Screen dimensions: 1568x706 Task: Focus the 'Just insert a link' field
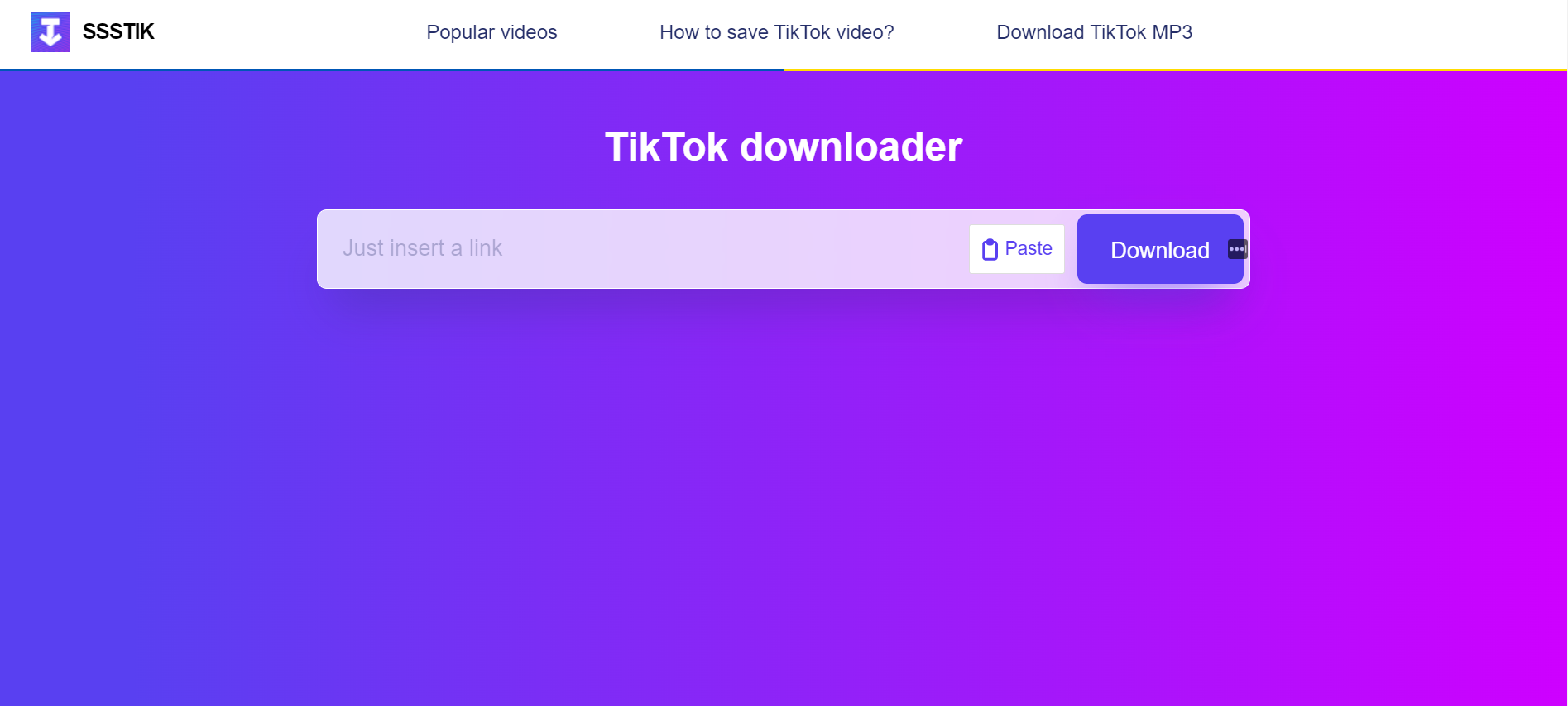point(643,249)
